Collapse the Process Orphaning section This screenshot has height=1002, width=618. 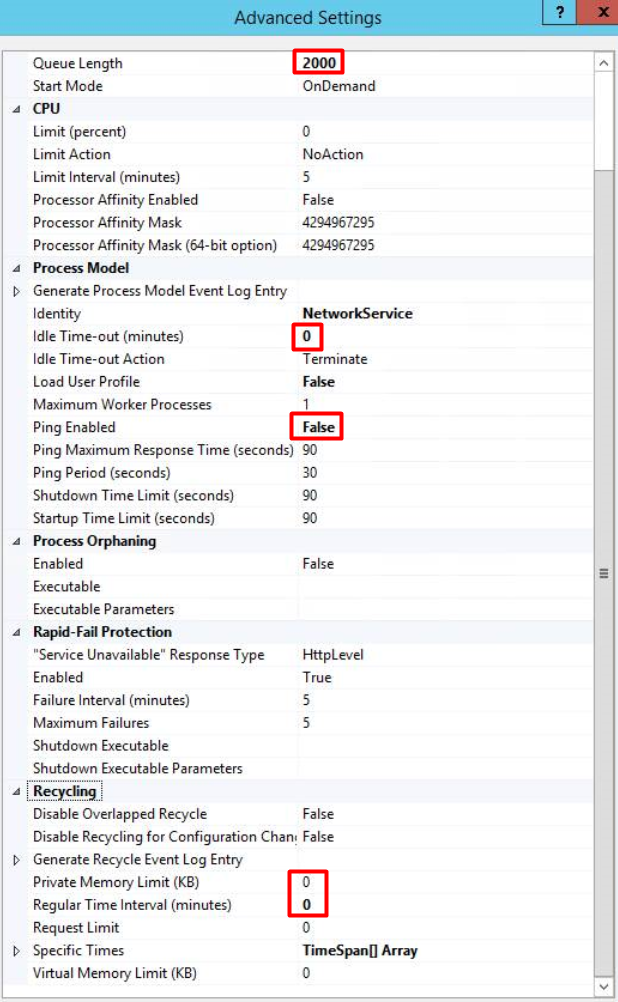click(17, 541)
